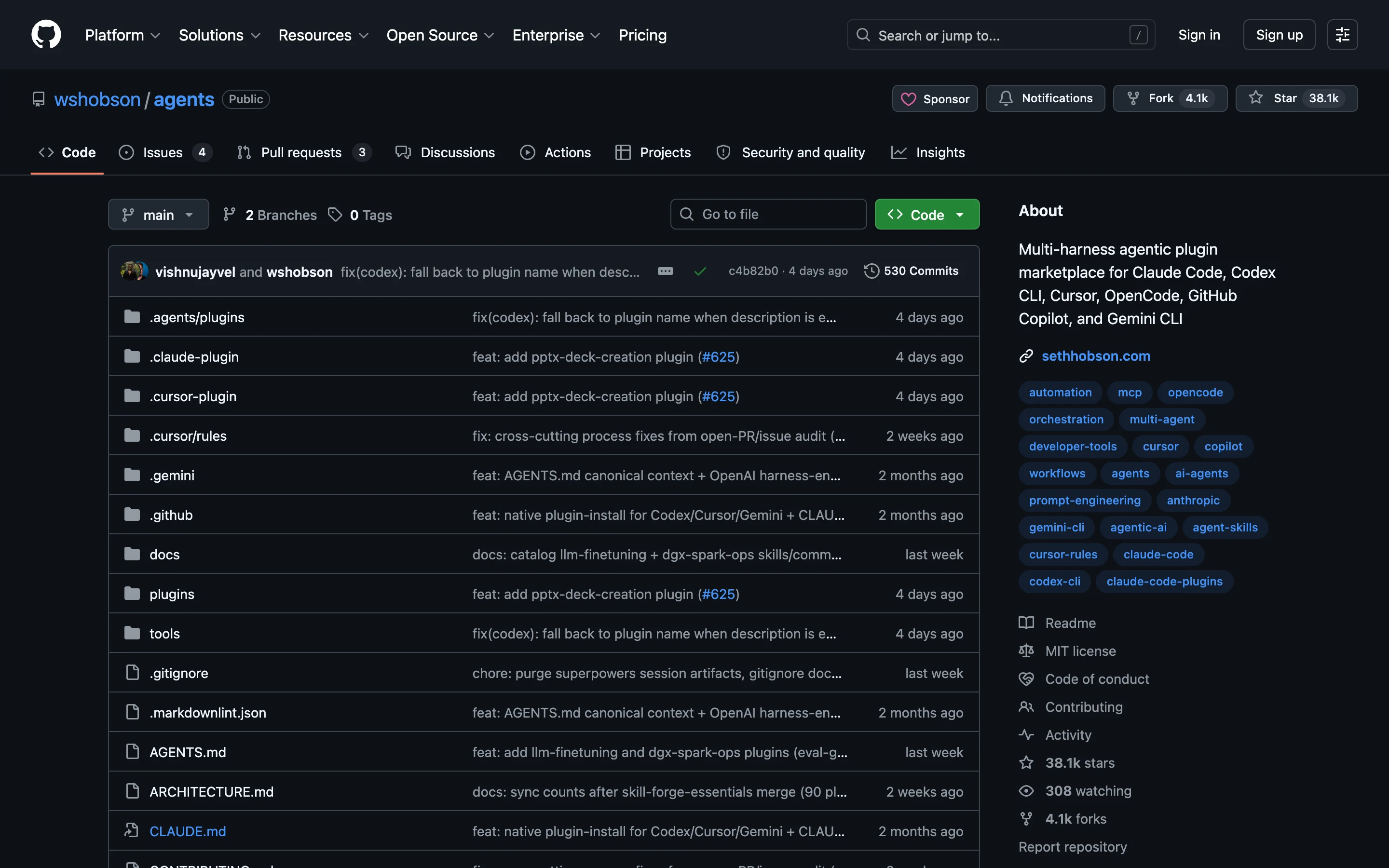Focus the Go to file input
Viewport: 1389px width, 868px height.
(768, 214)
